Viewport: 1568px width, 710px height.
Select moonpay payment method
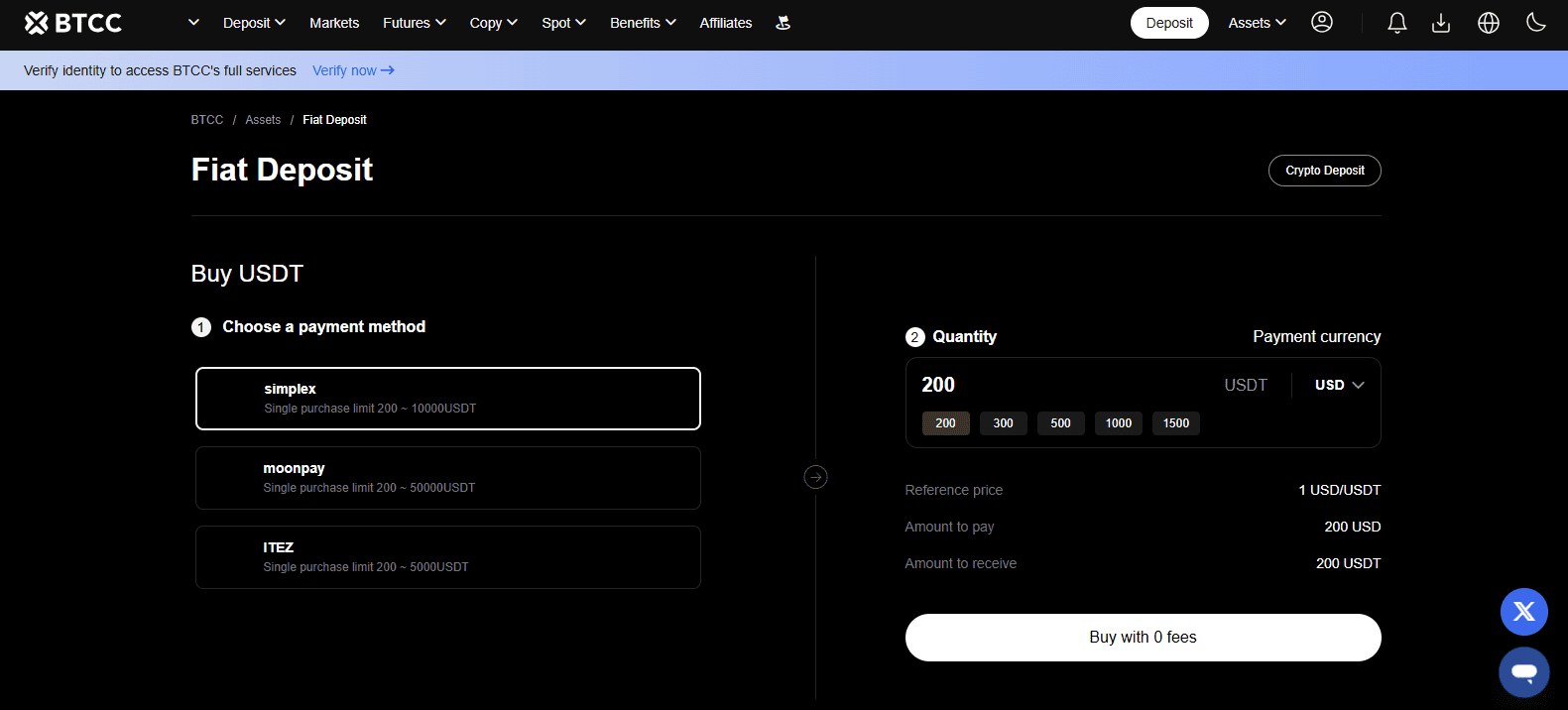pos(448,478)
